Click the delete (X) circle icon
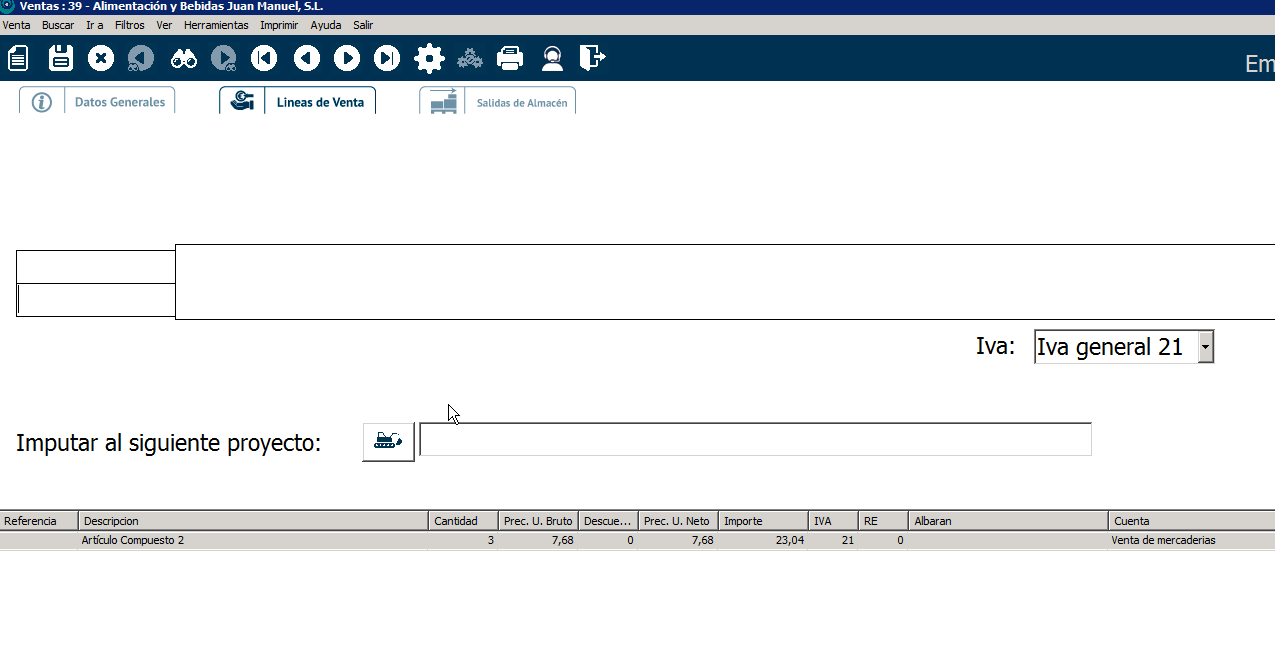The image size is (1275, 671). pyautogui.click(x=101, y=58)
